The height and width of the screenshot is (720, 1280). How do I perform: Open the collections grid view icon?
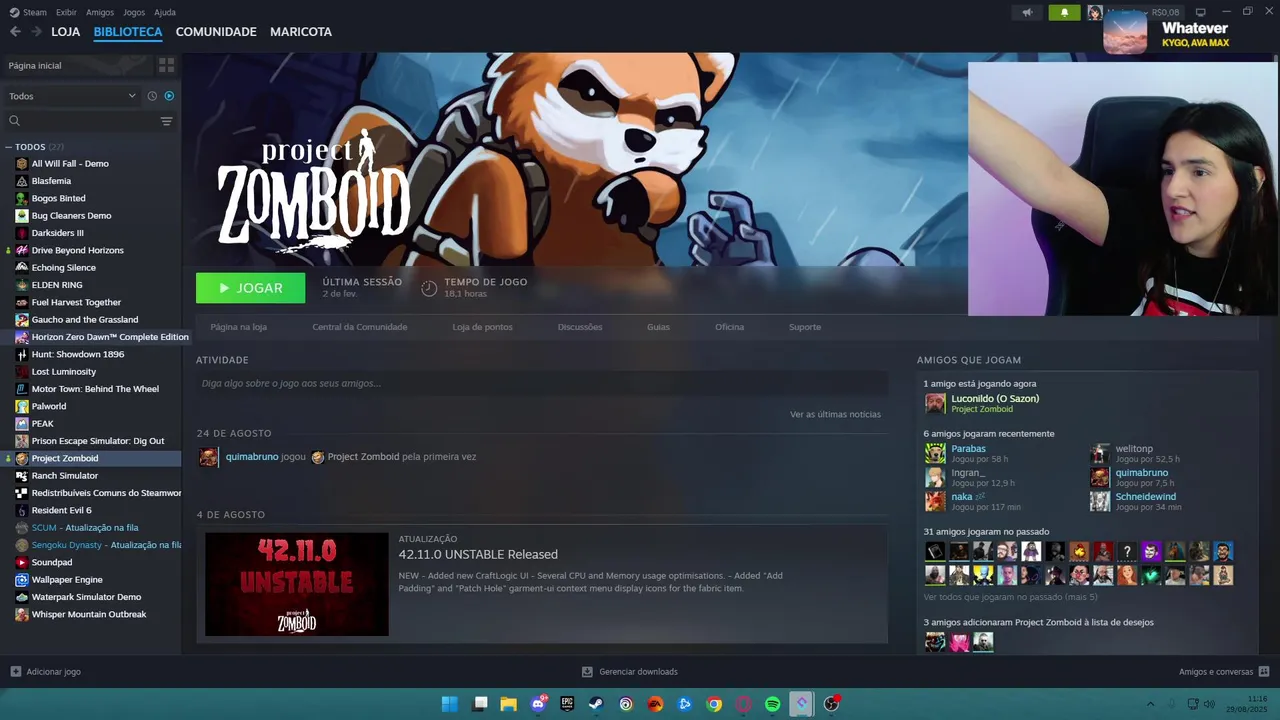tap(166, 65)
